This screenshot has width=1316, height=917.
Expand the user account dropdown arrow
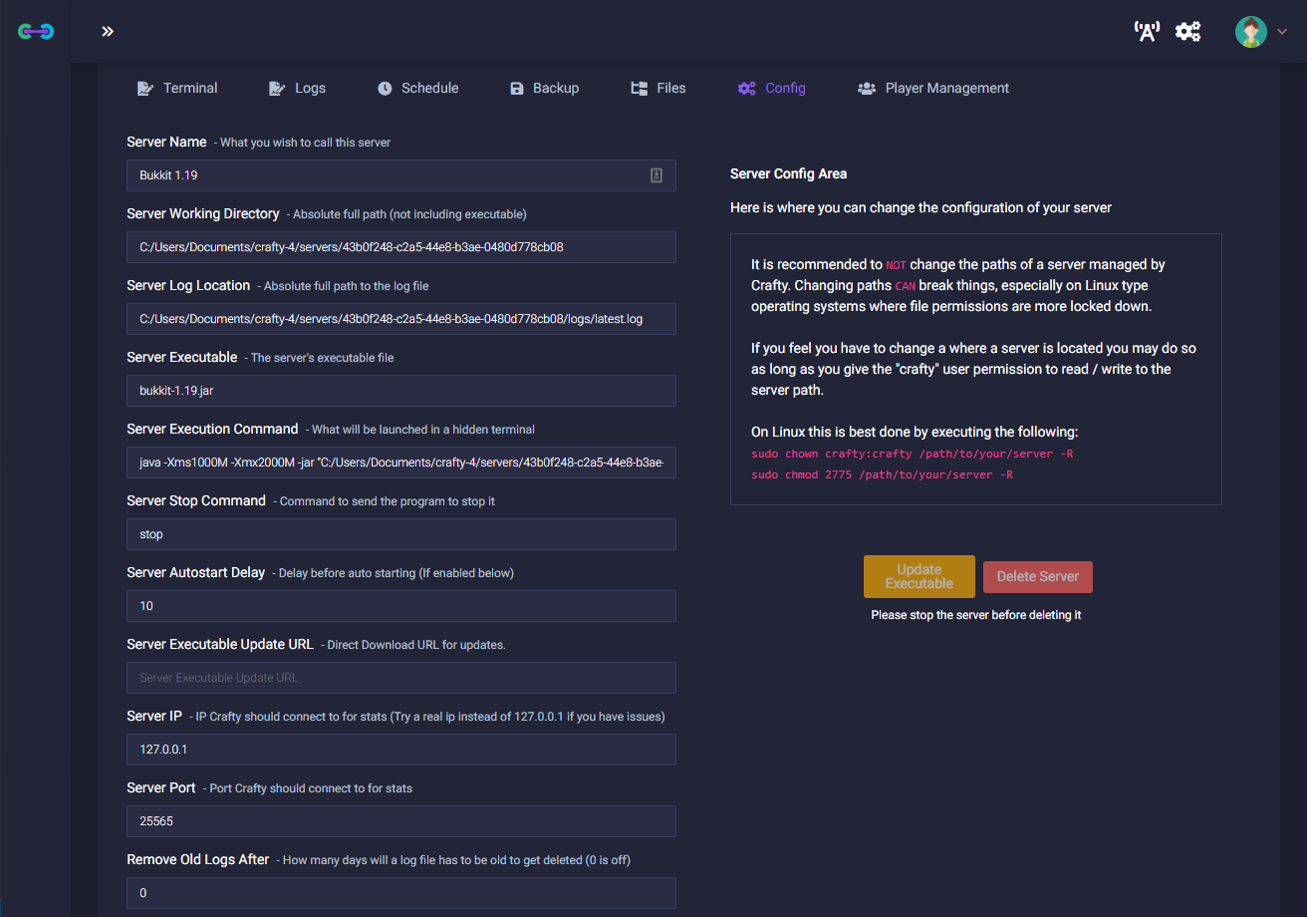pyautogui.click(x=1282, y=32)
